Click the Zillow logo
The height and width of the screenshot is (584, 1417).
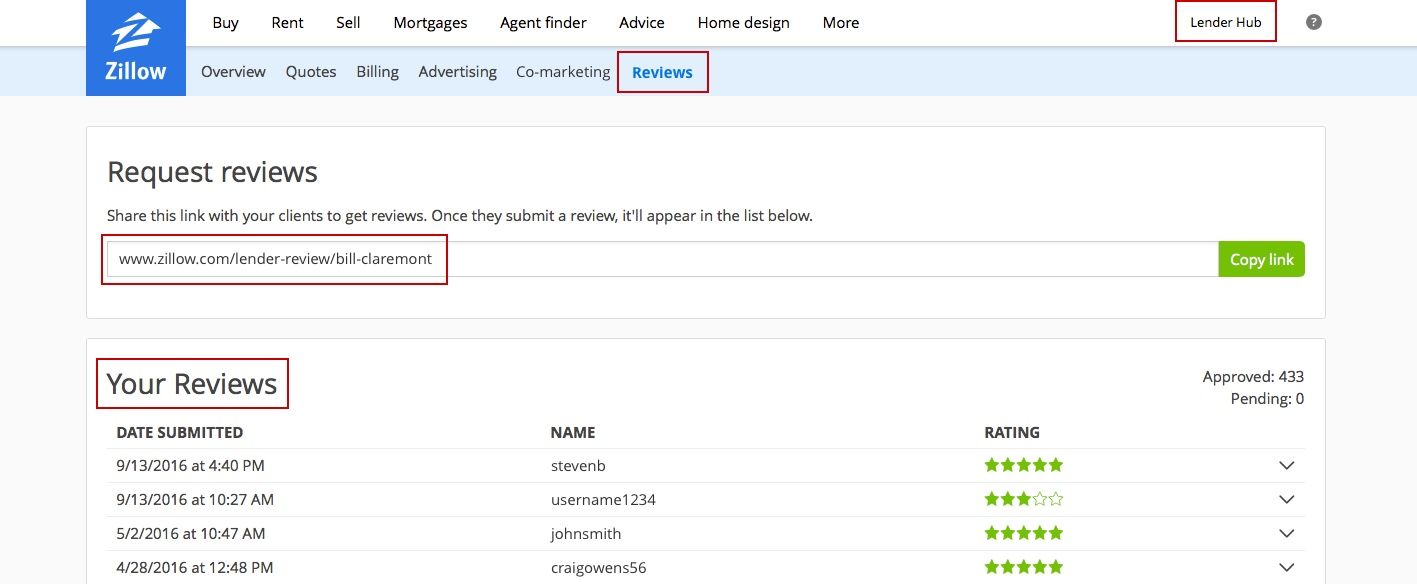pyautogui.click(x=136, y=48)
